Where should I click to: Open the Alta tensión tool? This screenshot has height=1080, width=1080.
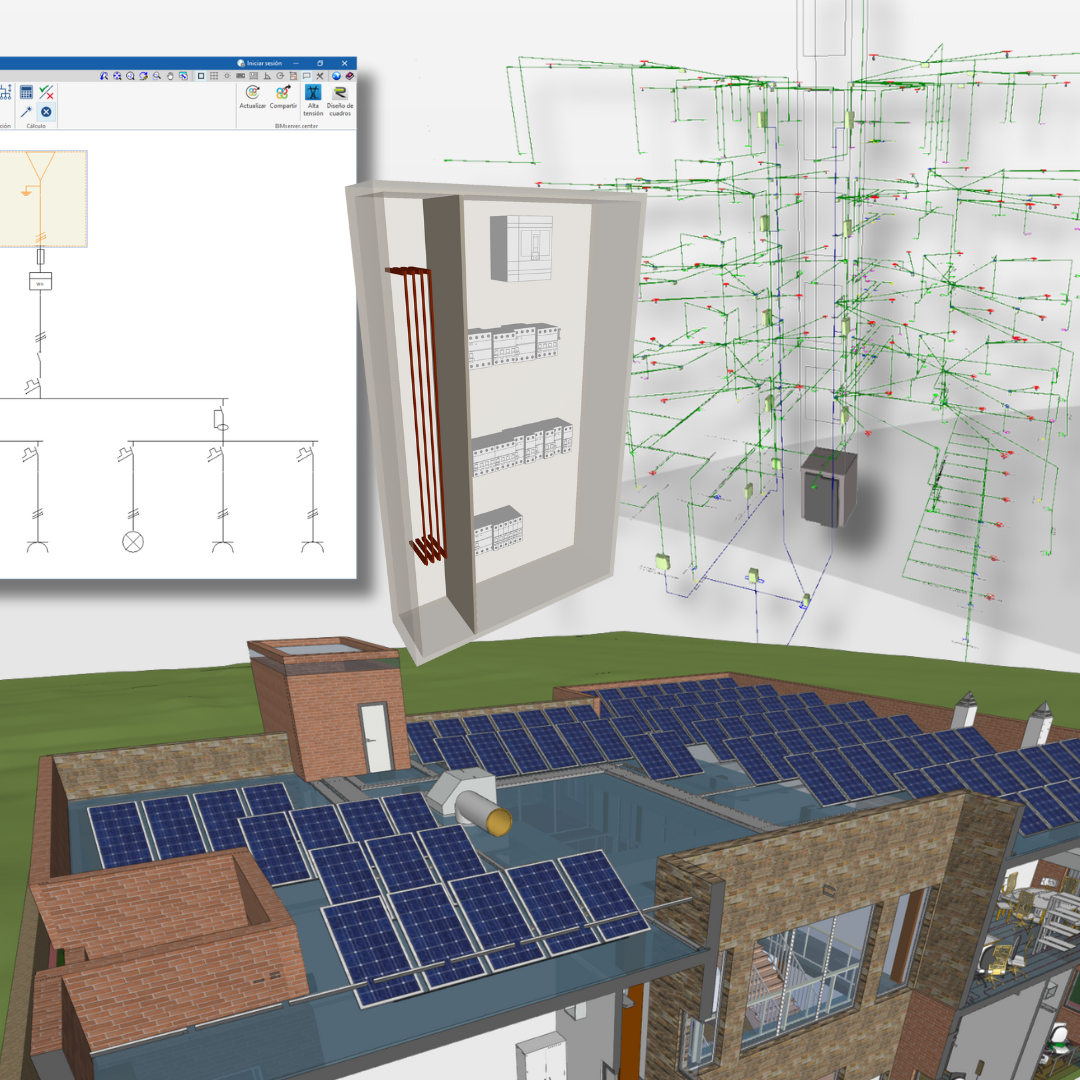coord(313,93)
